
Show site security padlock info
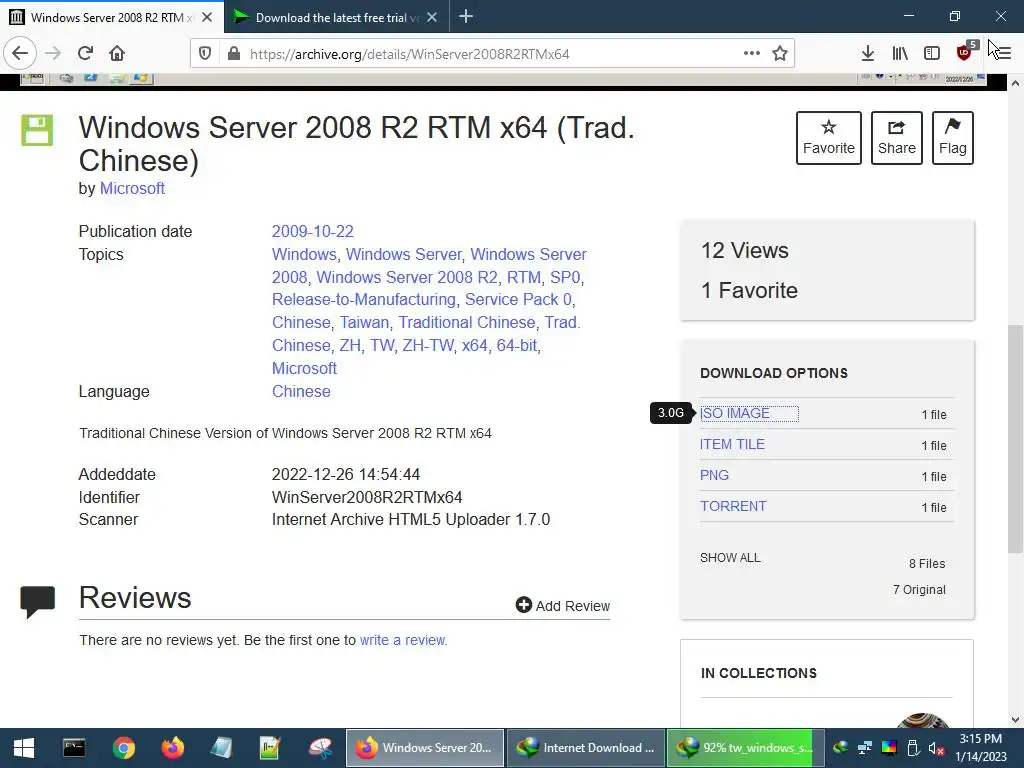click(233, 54)
